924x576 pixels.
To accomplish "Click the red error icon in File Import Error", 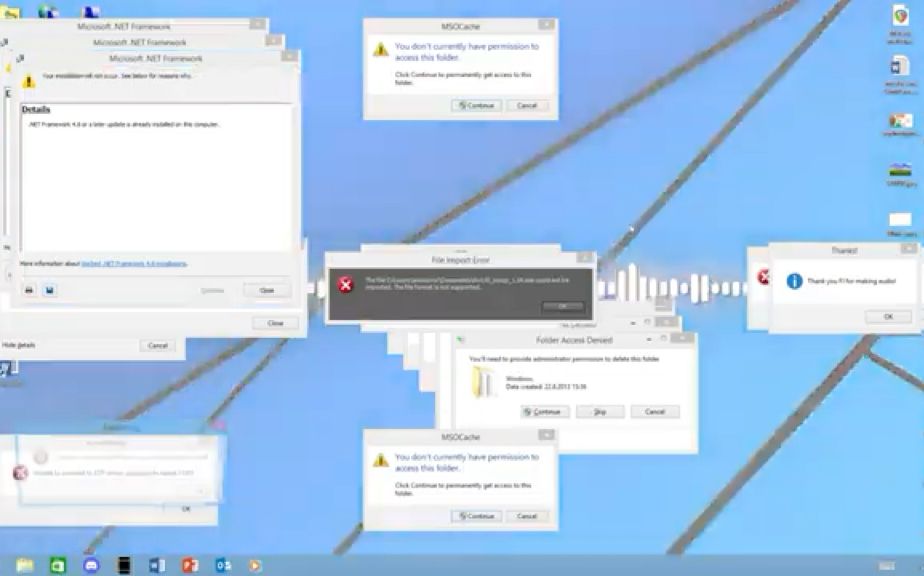I will tap(345, 285).
